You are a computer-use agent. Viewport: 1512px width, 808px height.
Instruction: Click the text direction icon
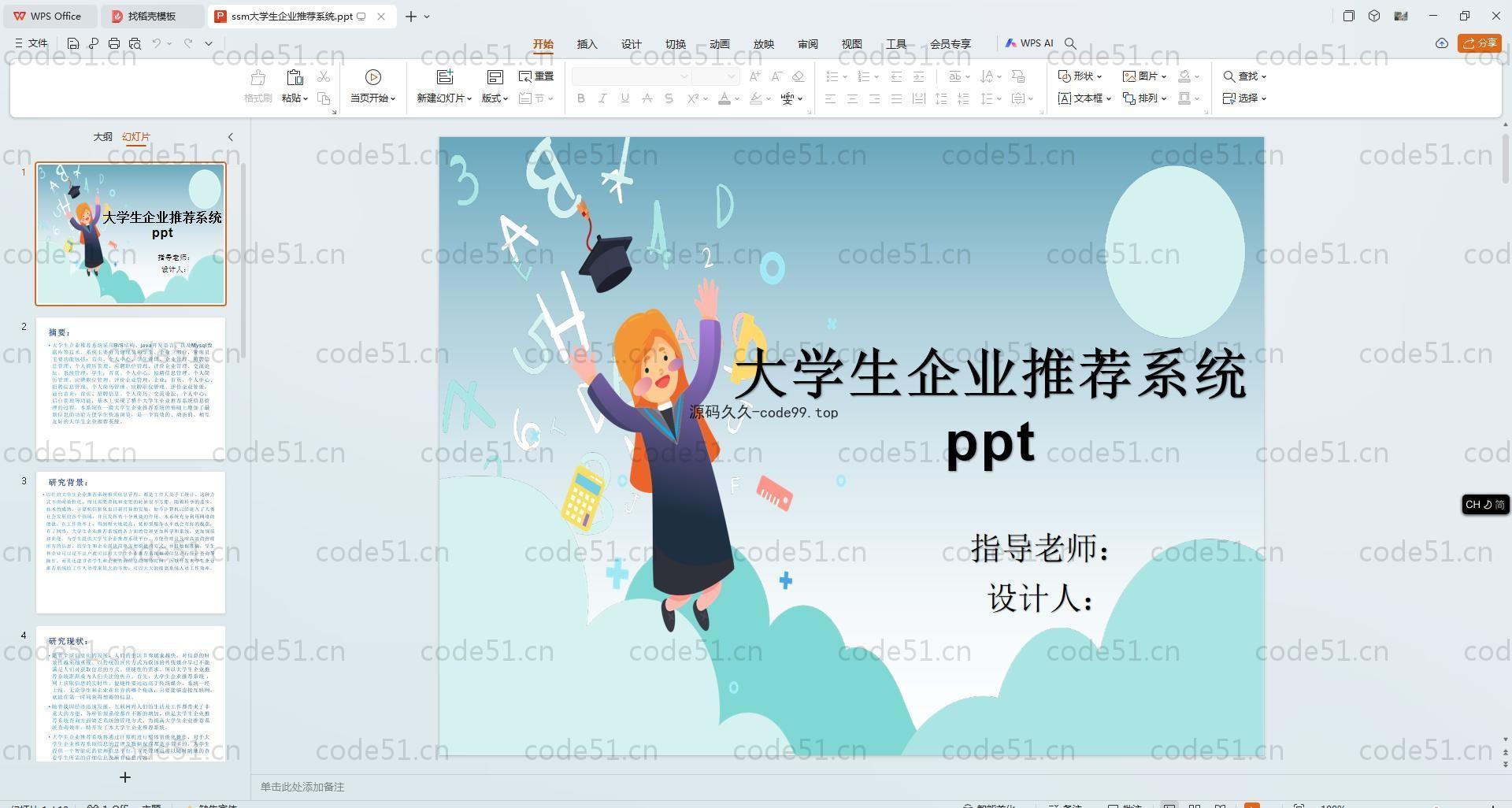tap(987, 76)
